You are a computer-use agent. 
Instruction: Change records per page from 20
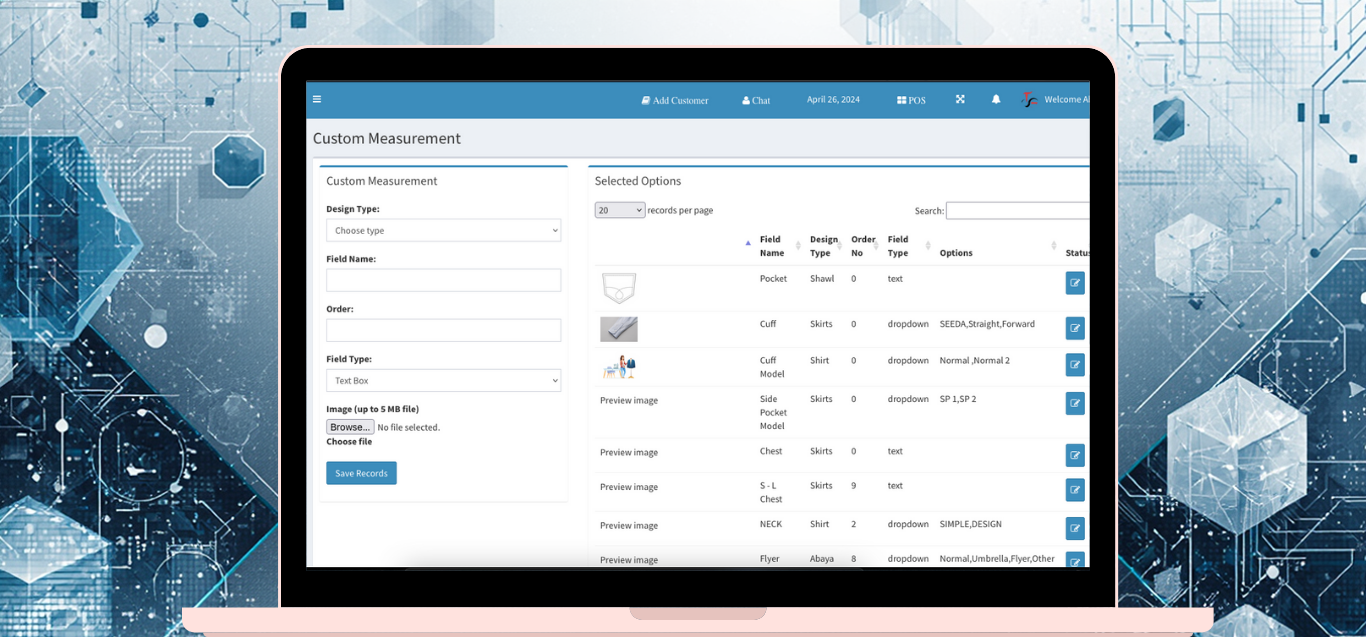coord(619,210)
